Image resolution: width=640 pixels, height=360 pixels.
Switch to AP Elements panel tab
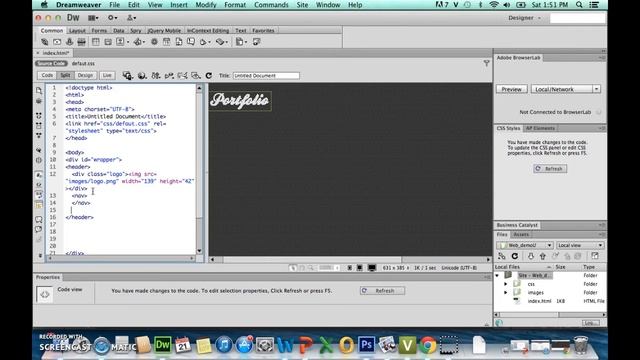[x=540, y=128]
